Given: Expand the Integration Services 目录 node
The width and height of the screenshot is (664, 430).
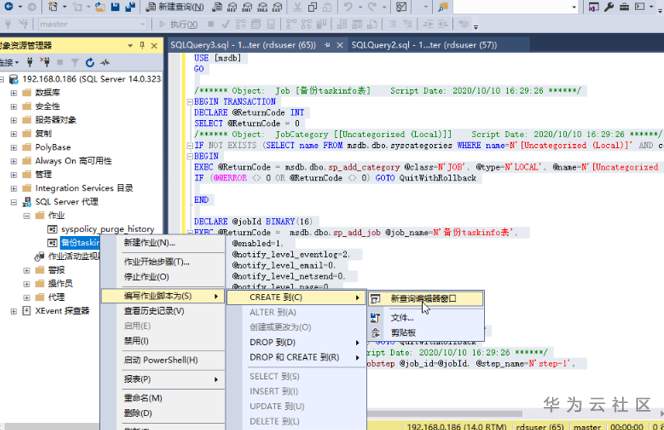Looking at the screenshot, I should click(14, 188).
